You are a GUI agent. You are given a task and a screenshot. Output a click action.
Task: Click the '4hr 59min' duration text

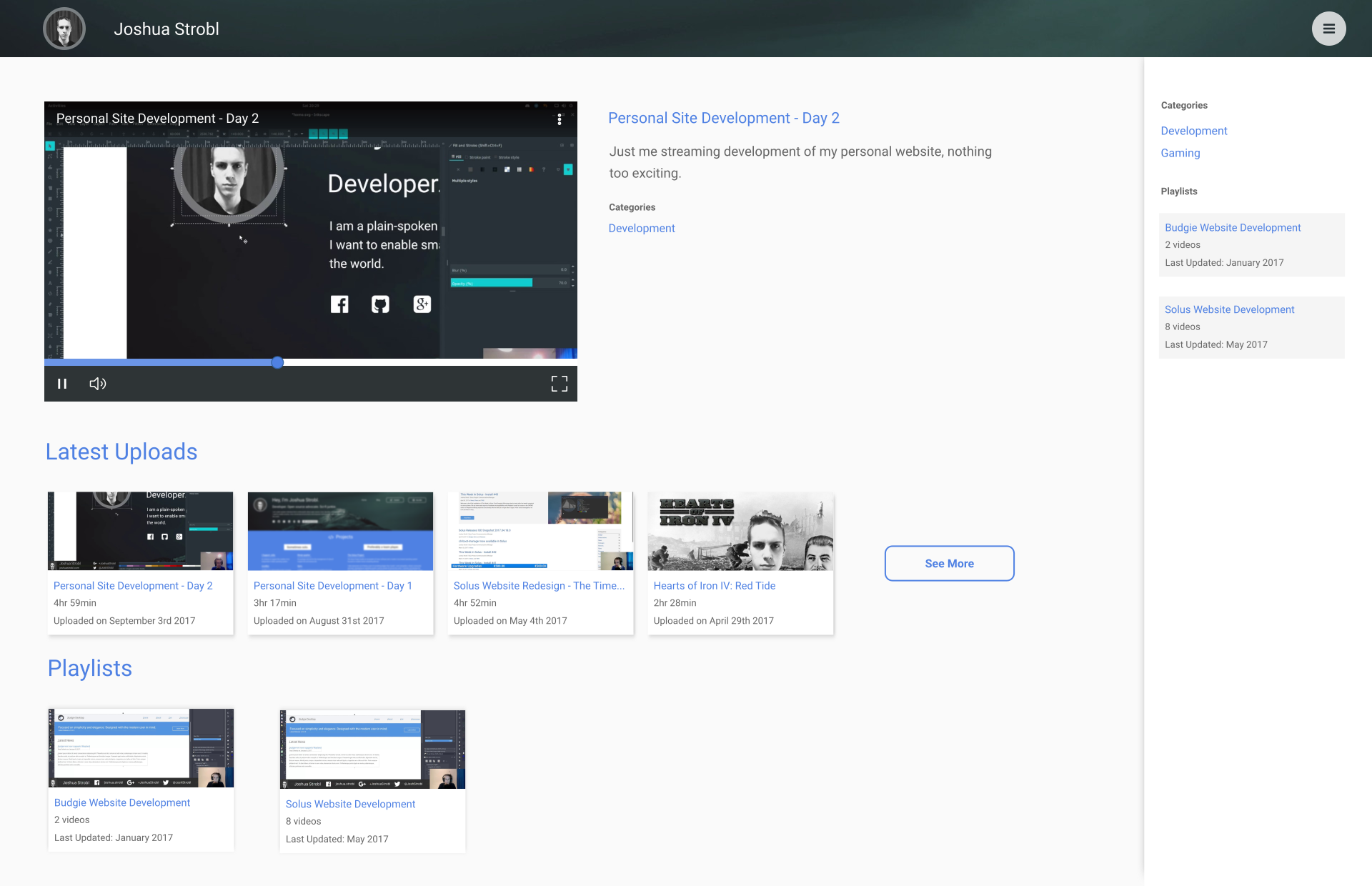pos(75,603)
